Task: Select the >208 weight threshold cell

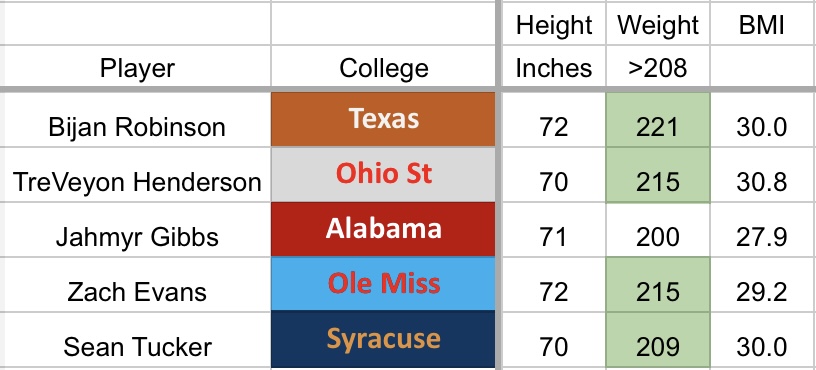Action: click(658, 67)
